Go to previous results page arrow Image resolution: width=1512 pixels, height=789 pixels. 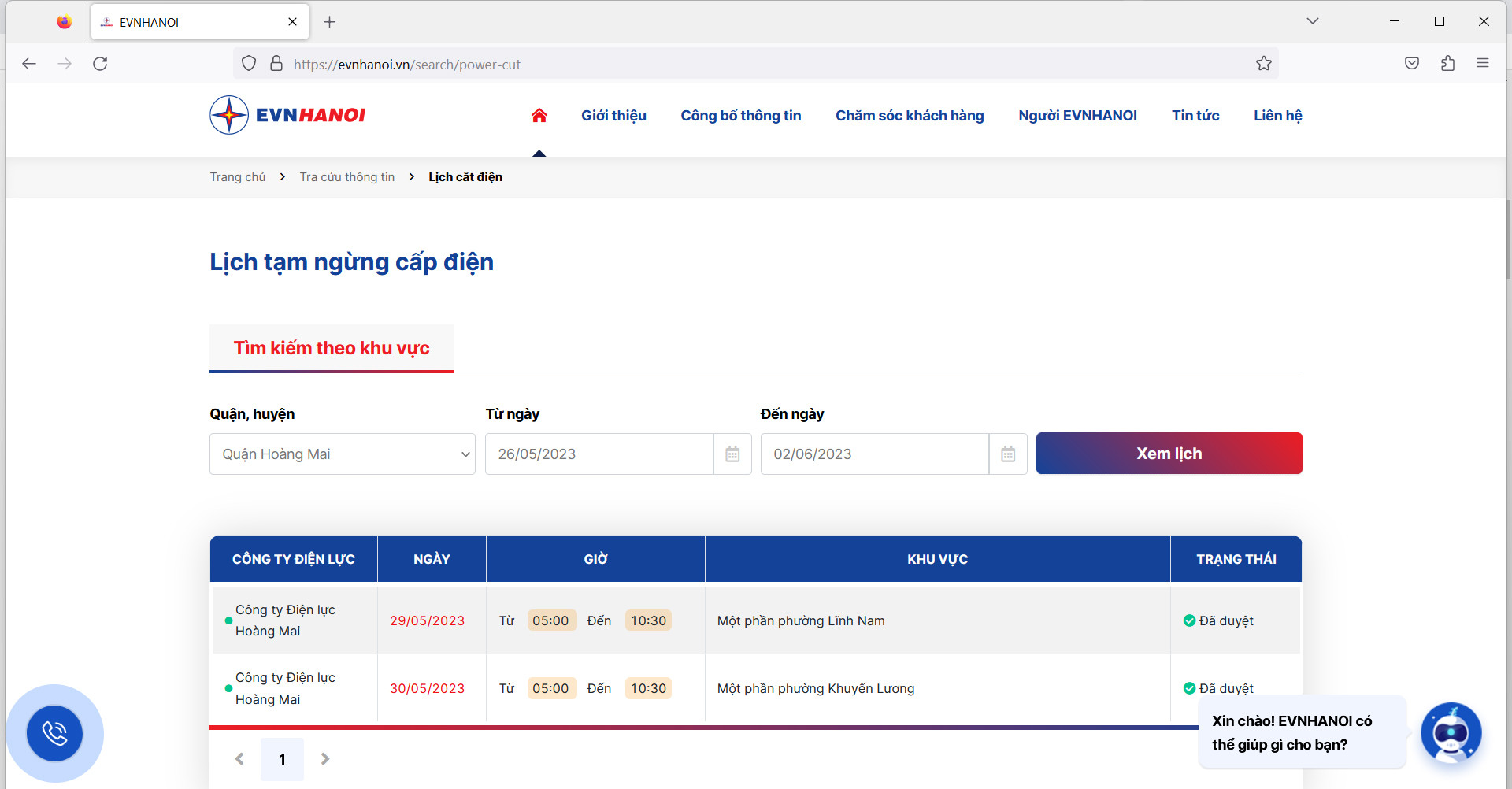point(239,759)
